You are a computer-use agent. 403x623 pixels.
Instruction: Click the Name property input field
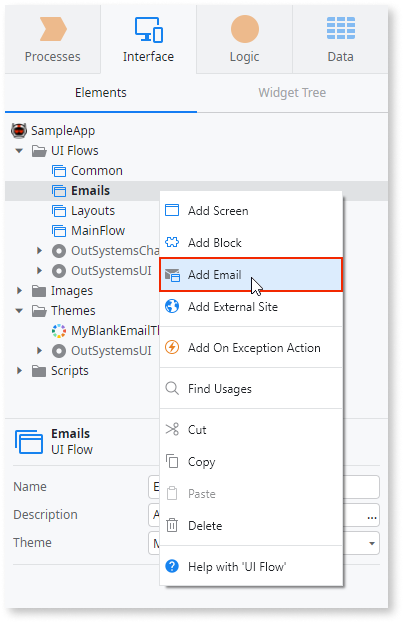(264, 487)
